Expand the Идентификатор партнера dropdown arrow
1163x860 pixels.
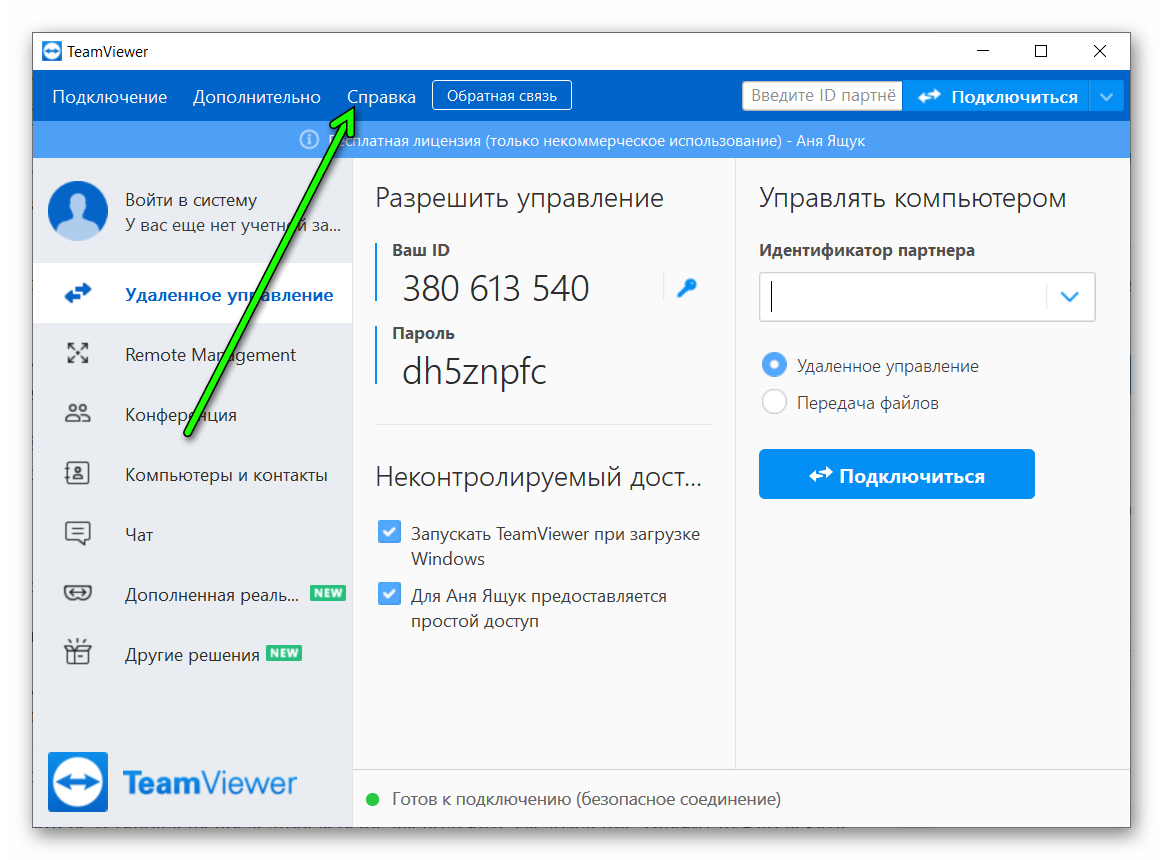click(1070, 297)
